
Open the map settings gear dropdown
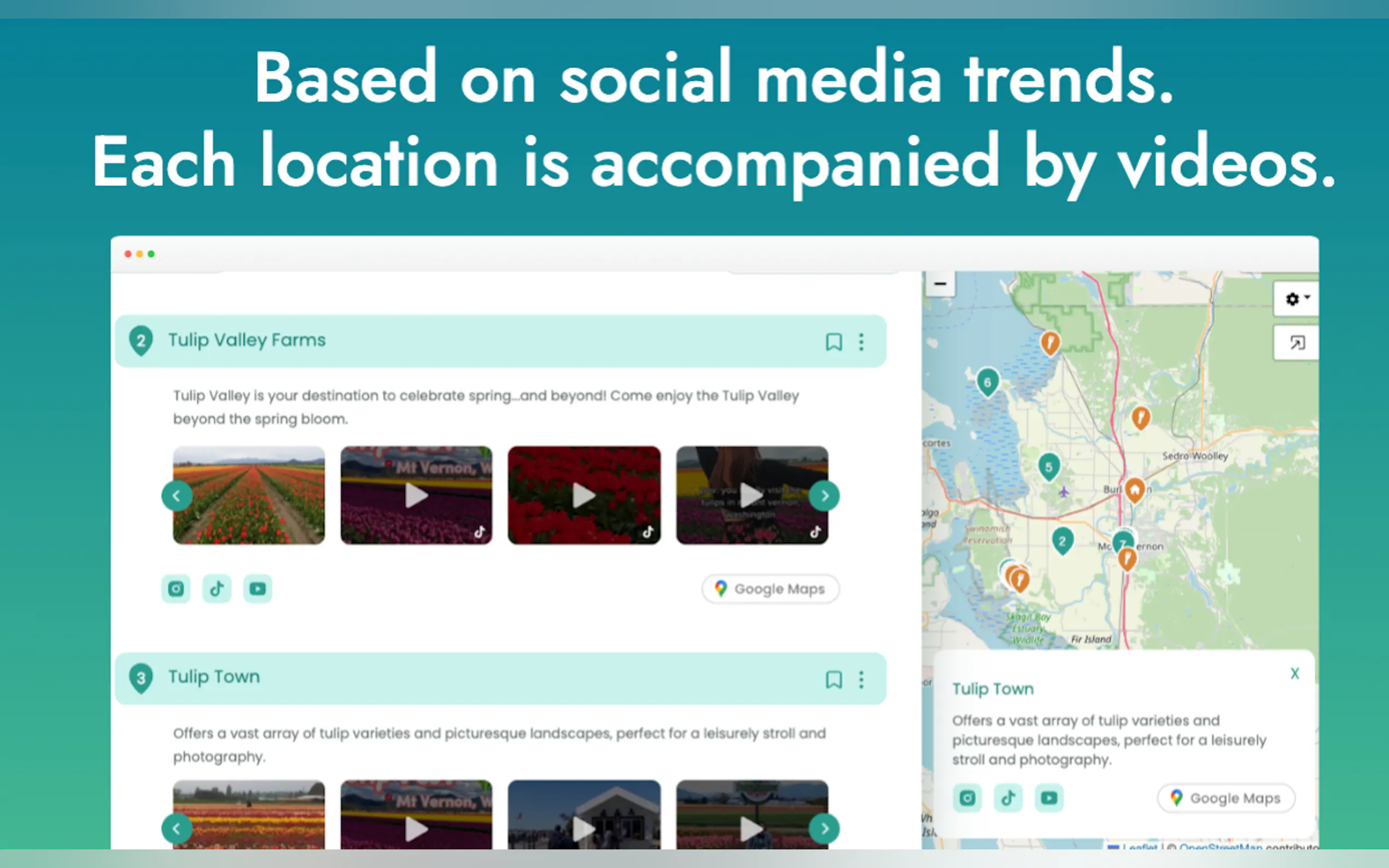1297,299
